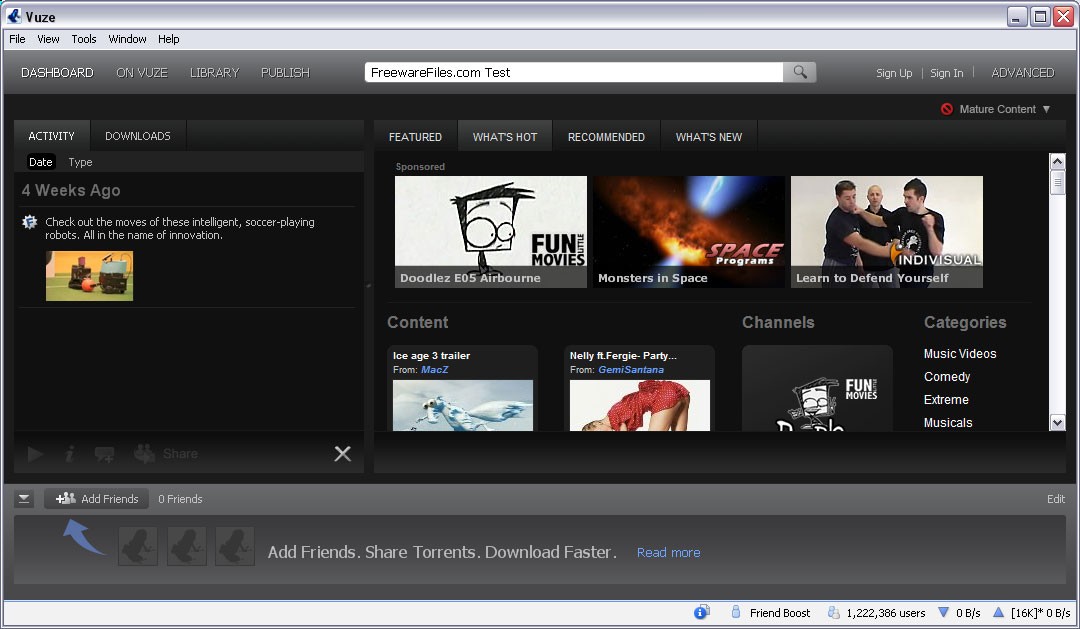Click the search field containing FreewareFiles.com Test

click(x=574, y=72)
